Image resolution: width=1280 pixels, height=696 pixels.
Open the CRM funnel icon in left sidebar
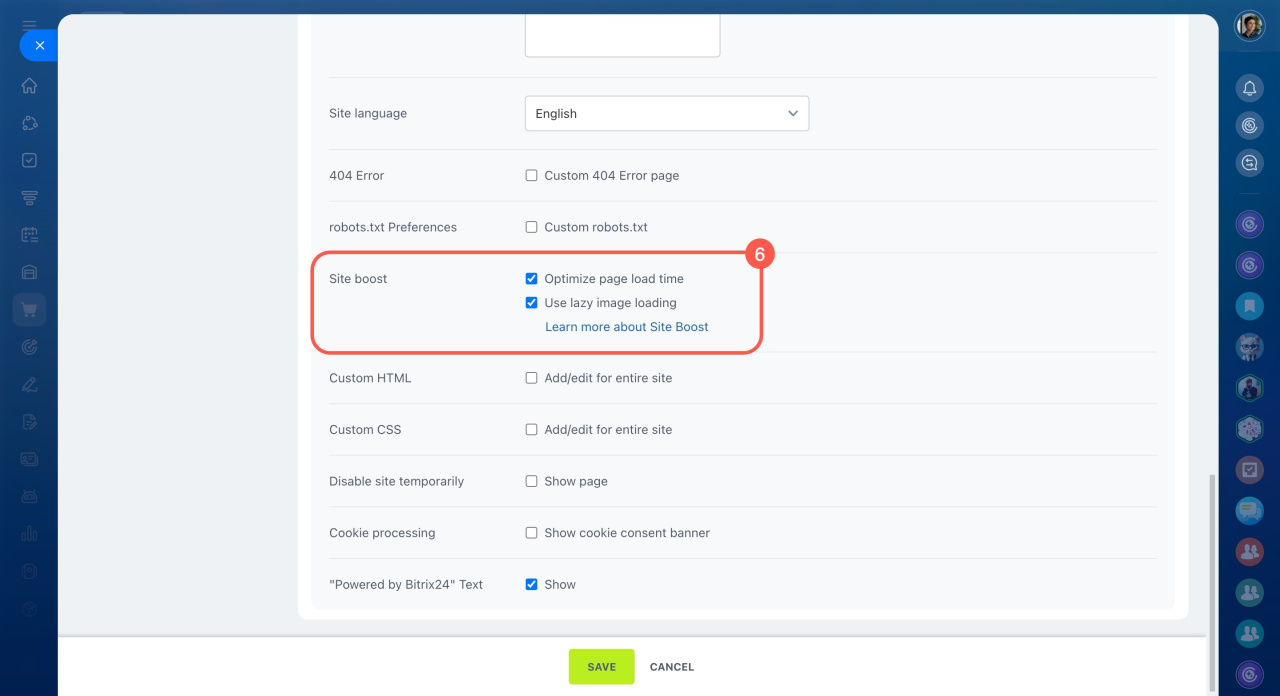[29, 198]
